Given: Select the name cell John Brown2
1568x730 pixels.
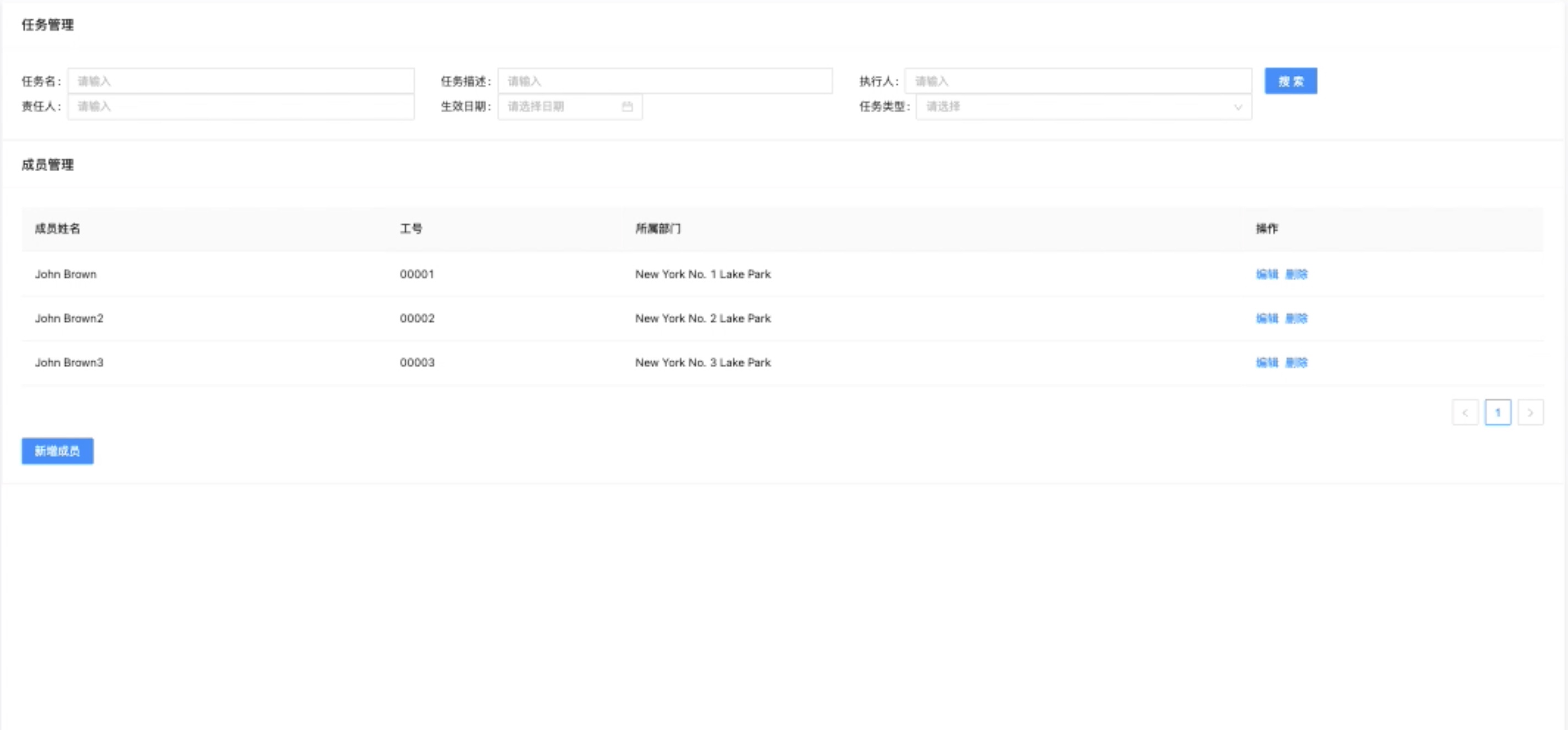Looking at the screenshot, I should click(69, 318).
